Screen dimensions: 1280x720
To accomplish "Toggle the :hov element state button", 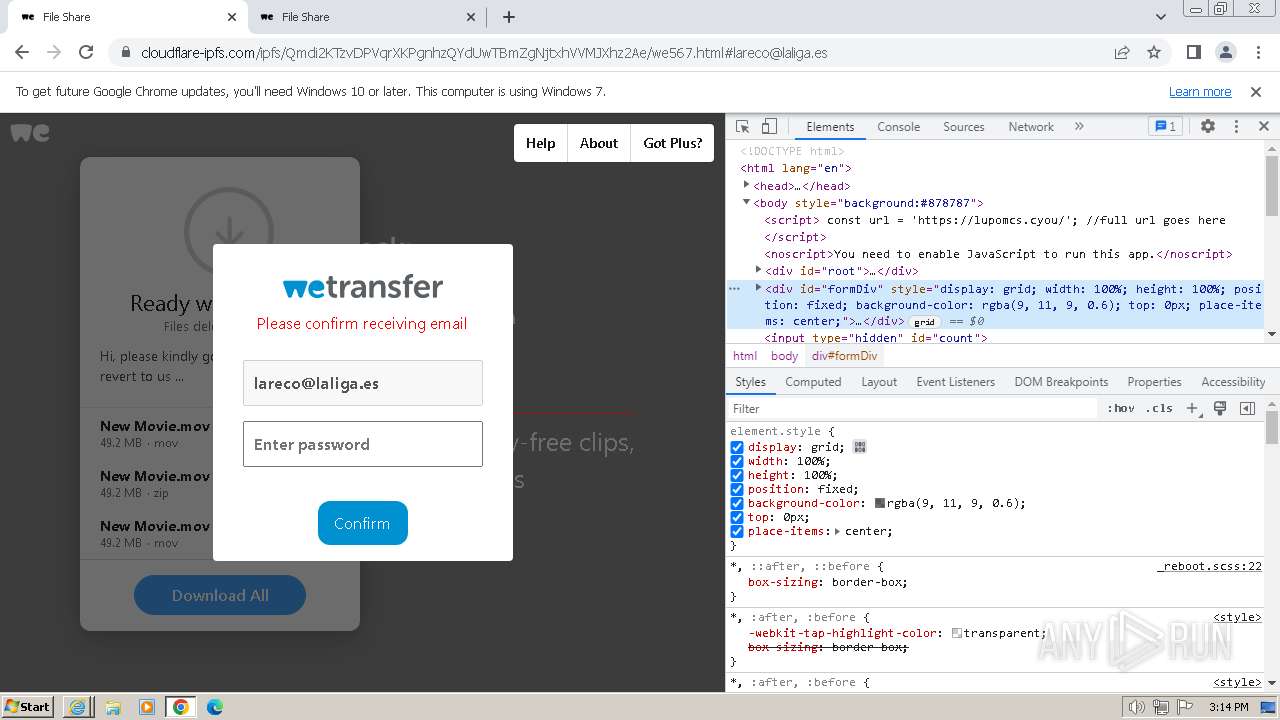I will (1121, 408).
